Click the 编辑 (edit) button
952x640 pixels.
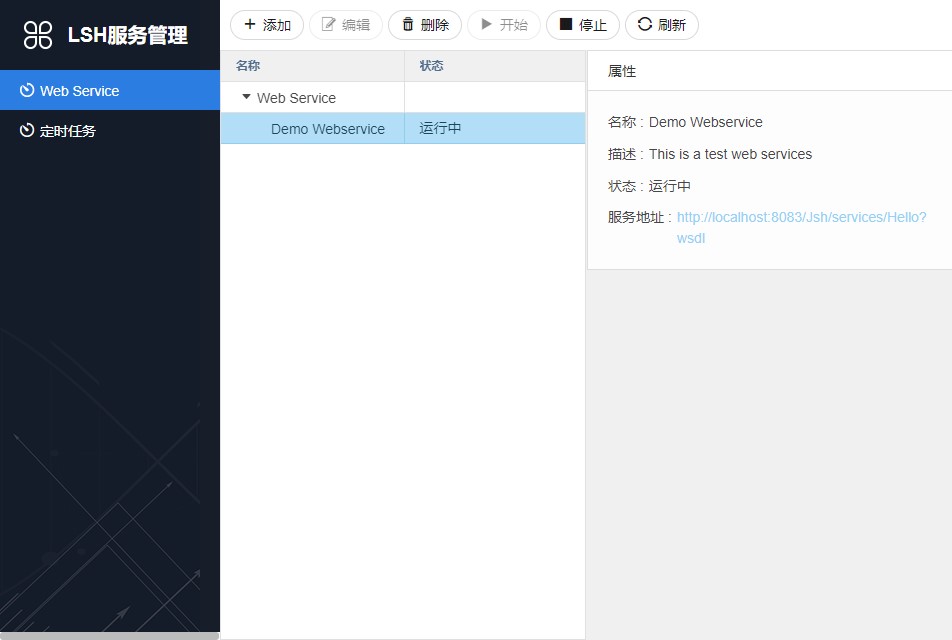[345, 25]
